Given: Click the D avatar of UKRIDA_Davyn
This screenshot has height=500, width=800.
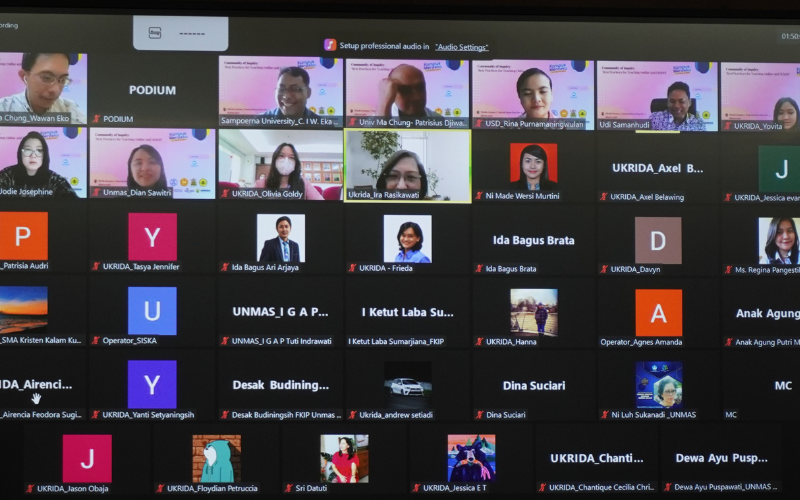Looking at the screenshot, I should click(x=658, y=240).
